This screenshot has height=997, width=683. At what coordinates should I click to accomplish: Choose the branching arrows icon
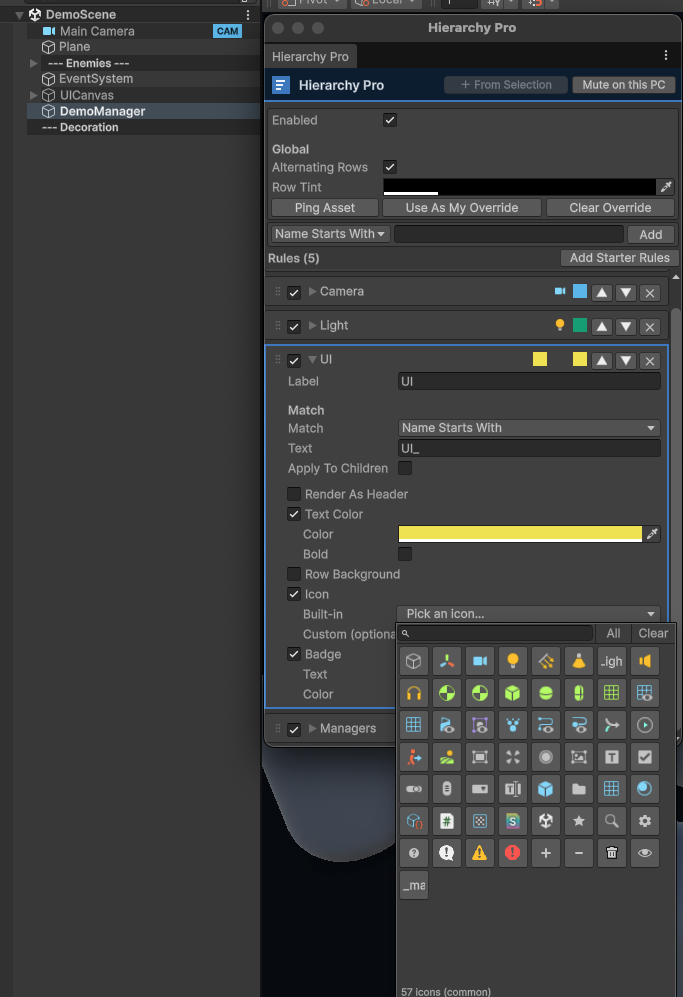[x=612, y=725]
